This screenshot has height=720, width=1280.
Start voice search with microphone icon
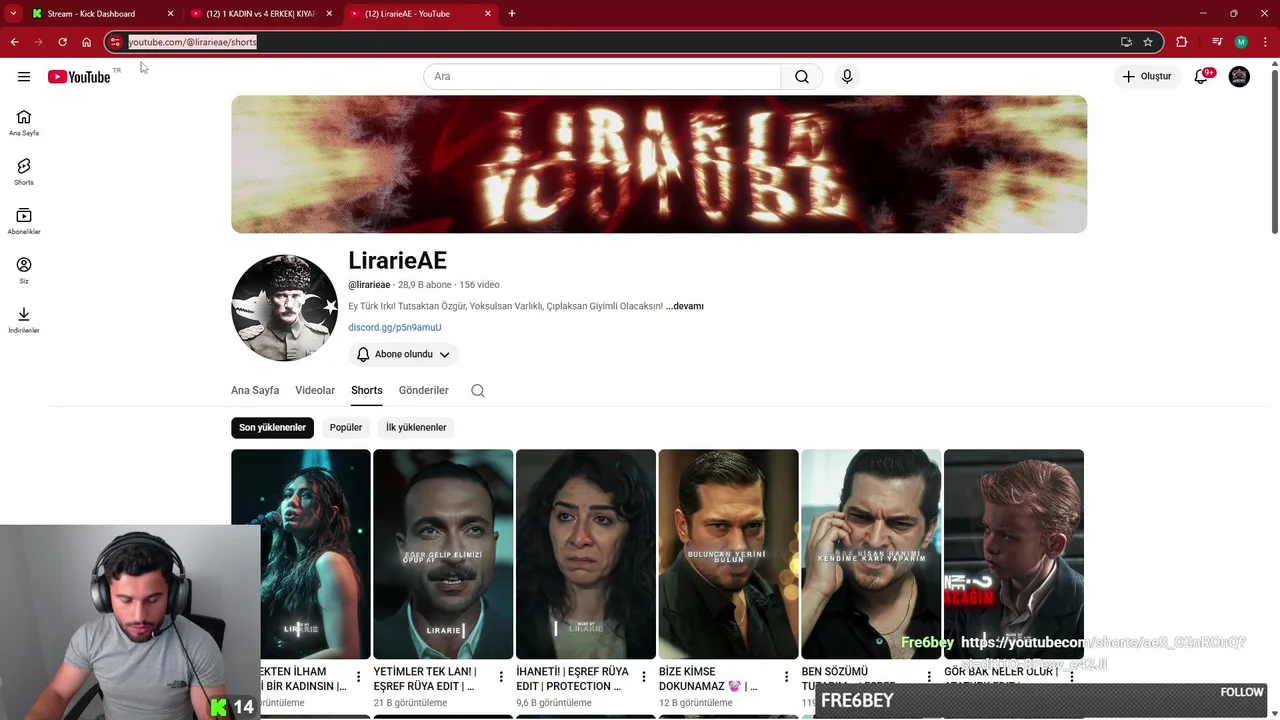[847, 77]
